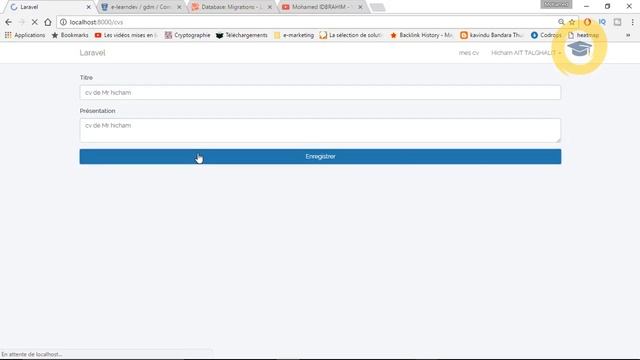Open the Codrops bookmark
The width and height of the screenshot is (640, 360).
click(x=546, y=35)
